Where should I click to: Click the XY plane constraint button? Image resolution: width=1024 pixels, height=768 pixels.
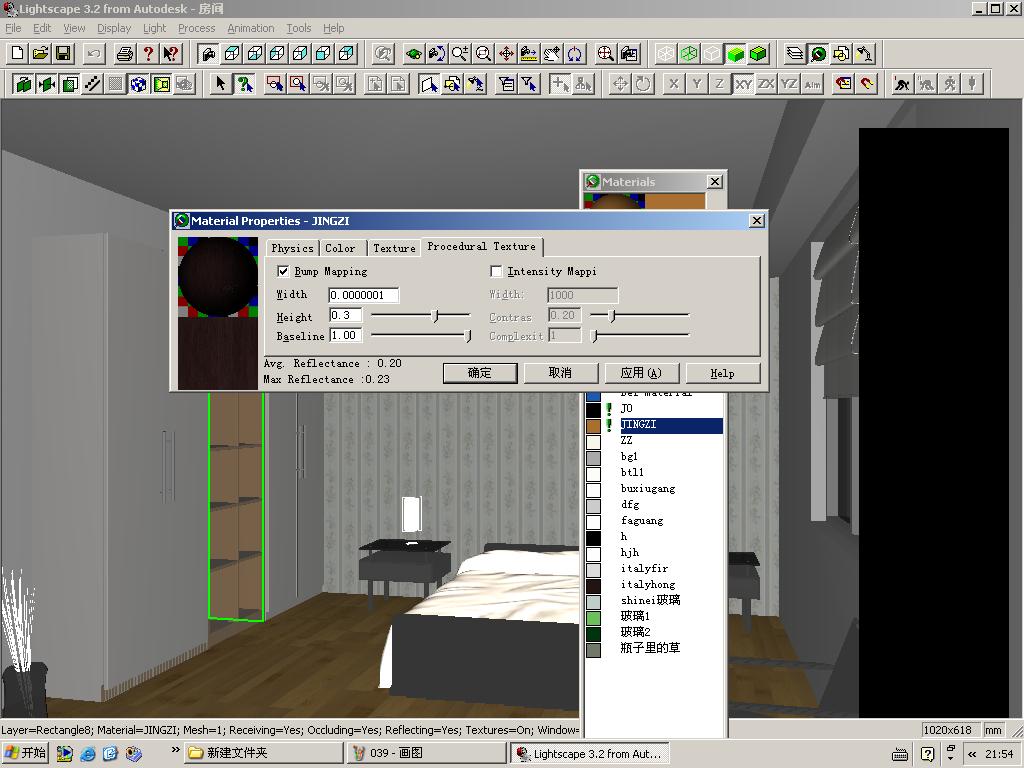click(x=743, y=84)
